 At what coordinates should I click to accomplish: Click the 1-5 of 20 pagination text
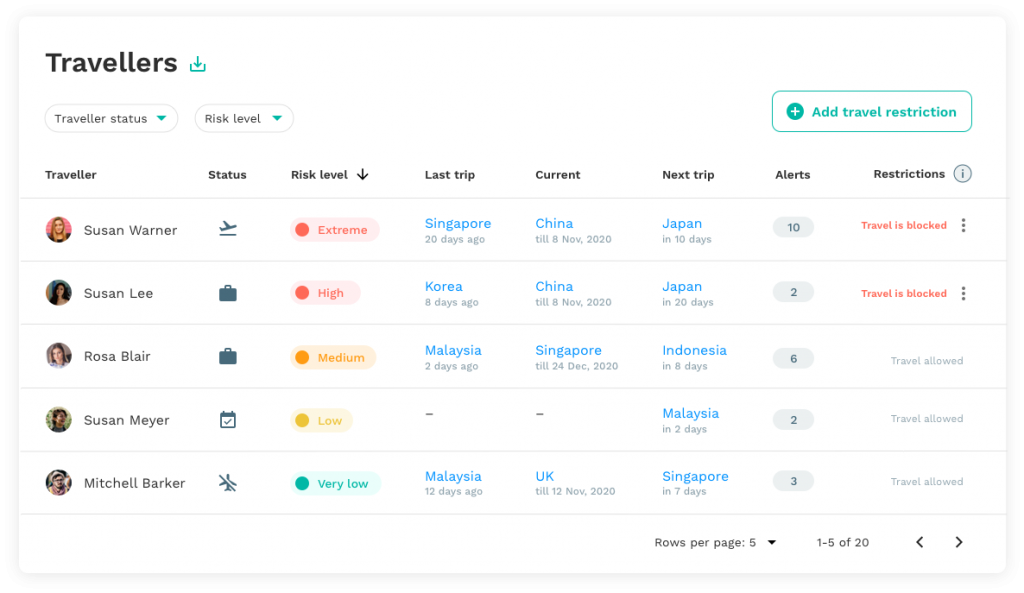[842, 543]
